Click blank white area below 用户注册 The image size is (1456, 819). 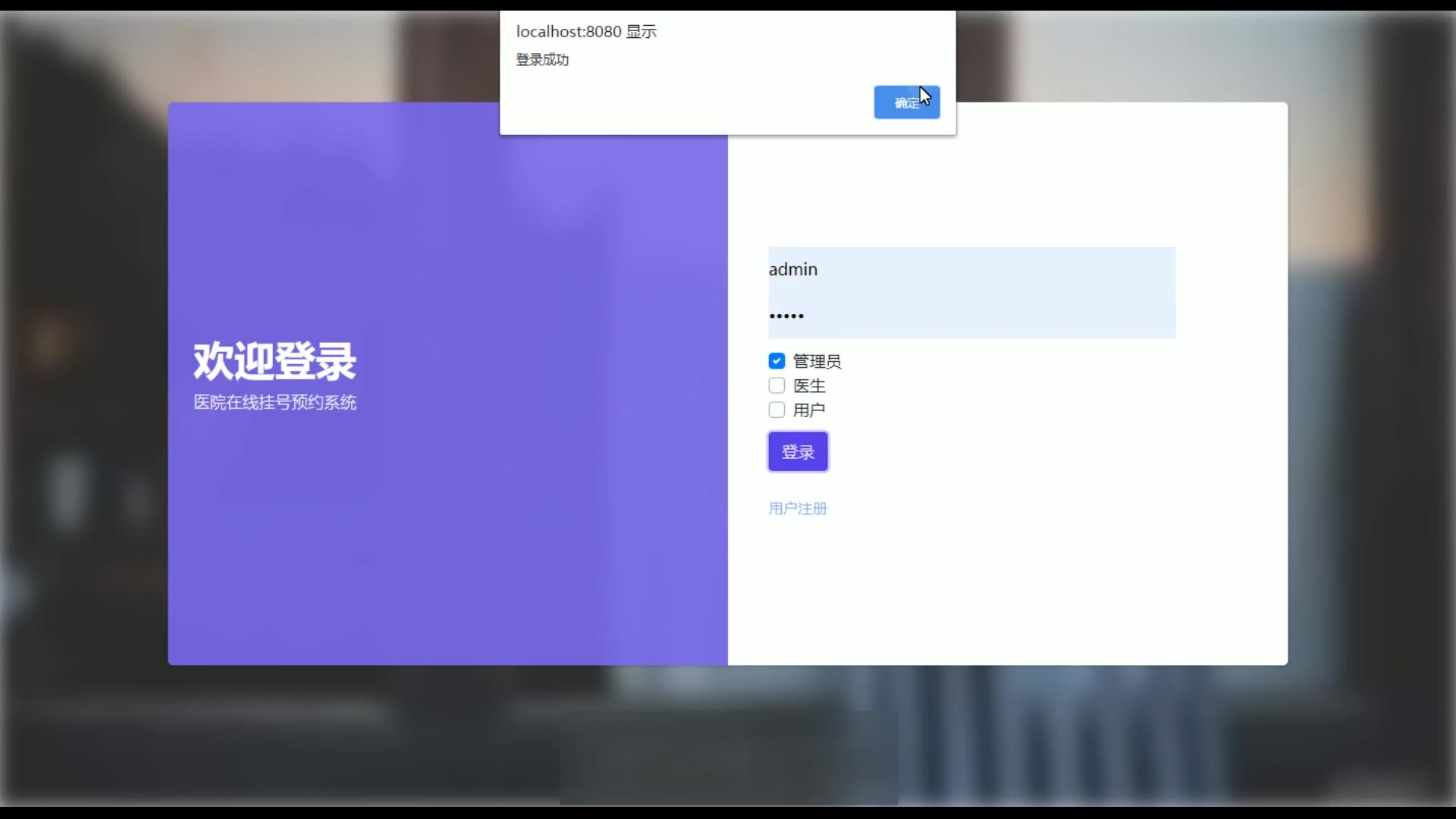pos(986,591)
